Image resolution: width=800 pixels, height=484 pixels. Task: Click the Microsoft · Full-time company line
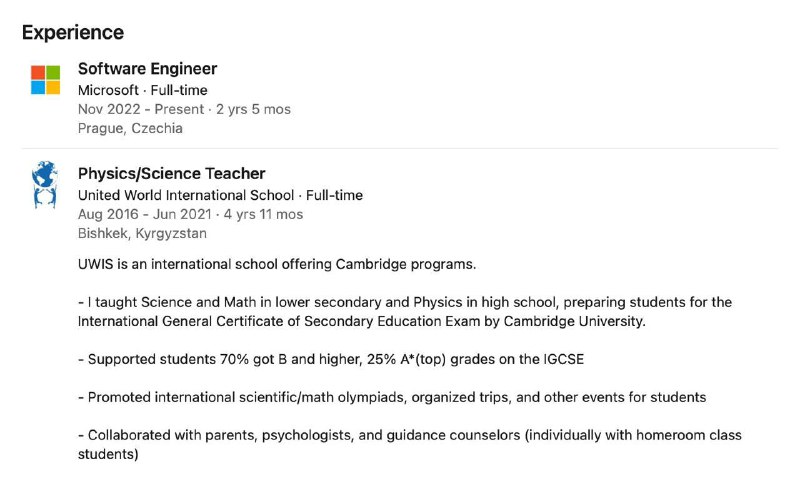(x=143, y=90)
